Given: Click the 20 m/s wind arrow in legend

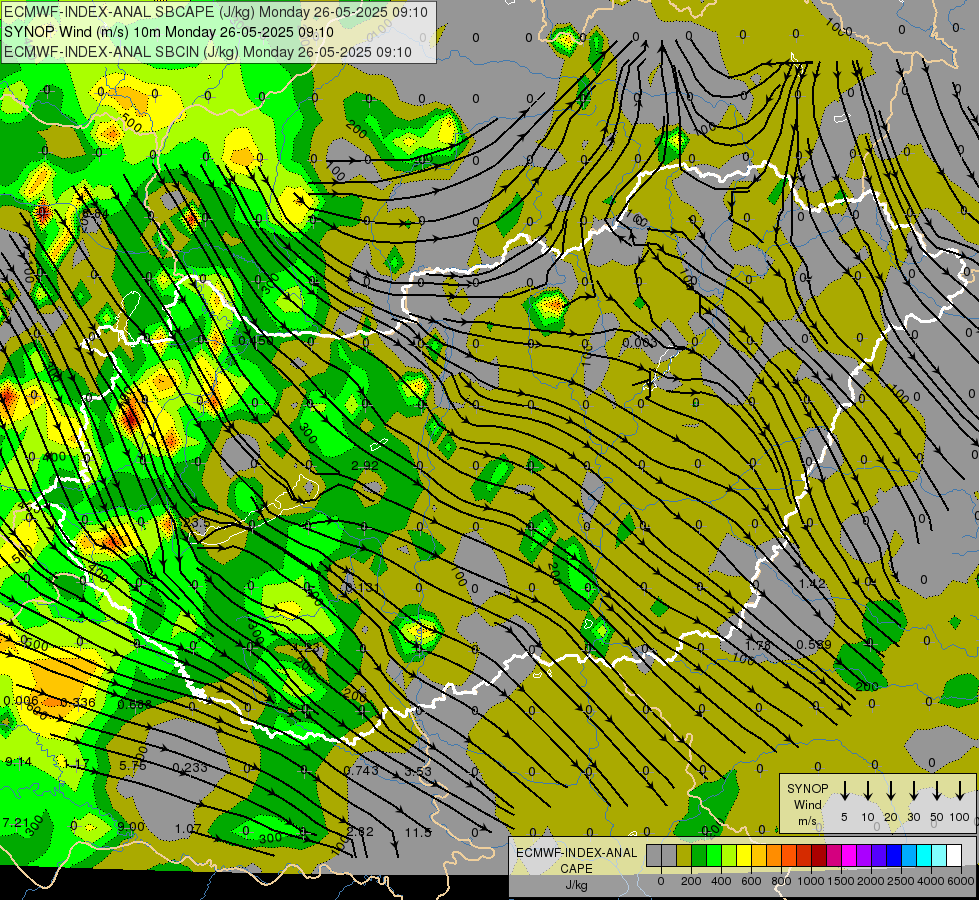Looking at the screenshot, I should click(x=890, y=790).
